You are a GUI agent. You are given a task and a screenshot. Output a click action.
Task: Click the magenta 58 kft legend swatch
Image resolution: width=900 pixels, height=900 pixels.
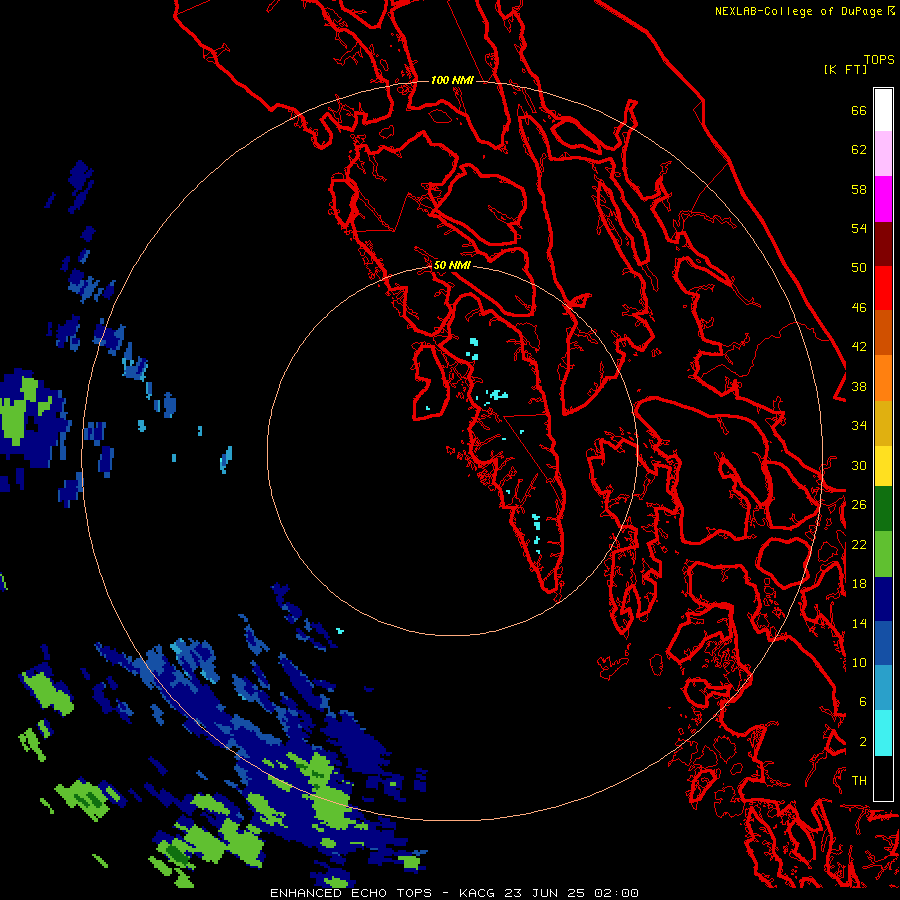point(883,199)
